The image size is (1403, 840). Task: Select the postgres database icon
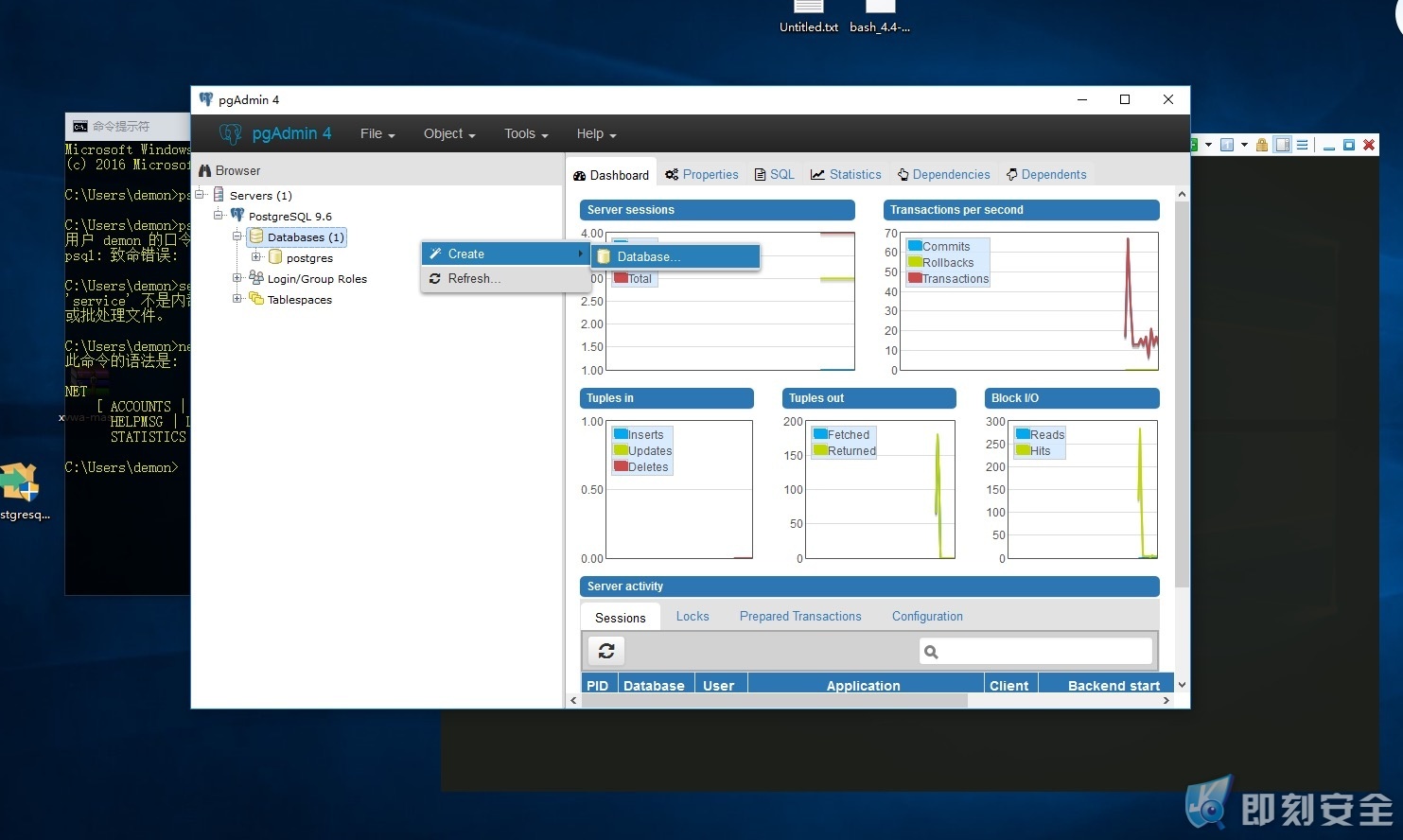tap(275, 257)
